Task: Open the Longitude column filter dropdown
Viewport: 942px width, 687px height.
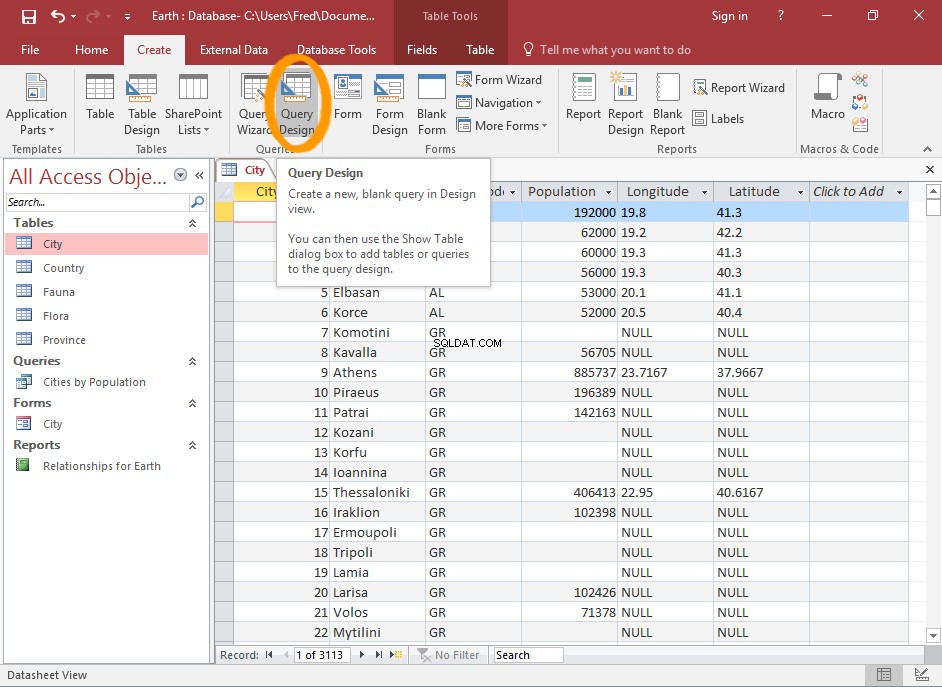Action: (704, 192)
